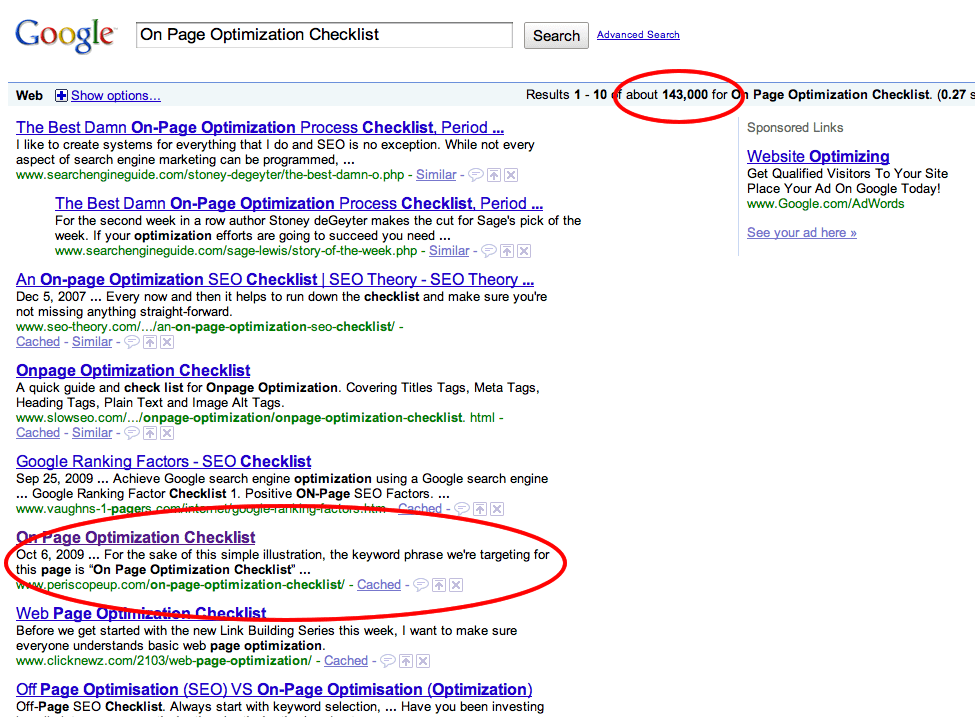This screenshot has width=975, height=717.
Task: Click comment bubble icon for slowseo.com result
Action: tap(132, 433)
